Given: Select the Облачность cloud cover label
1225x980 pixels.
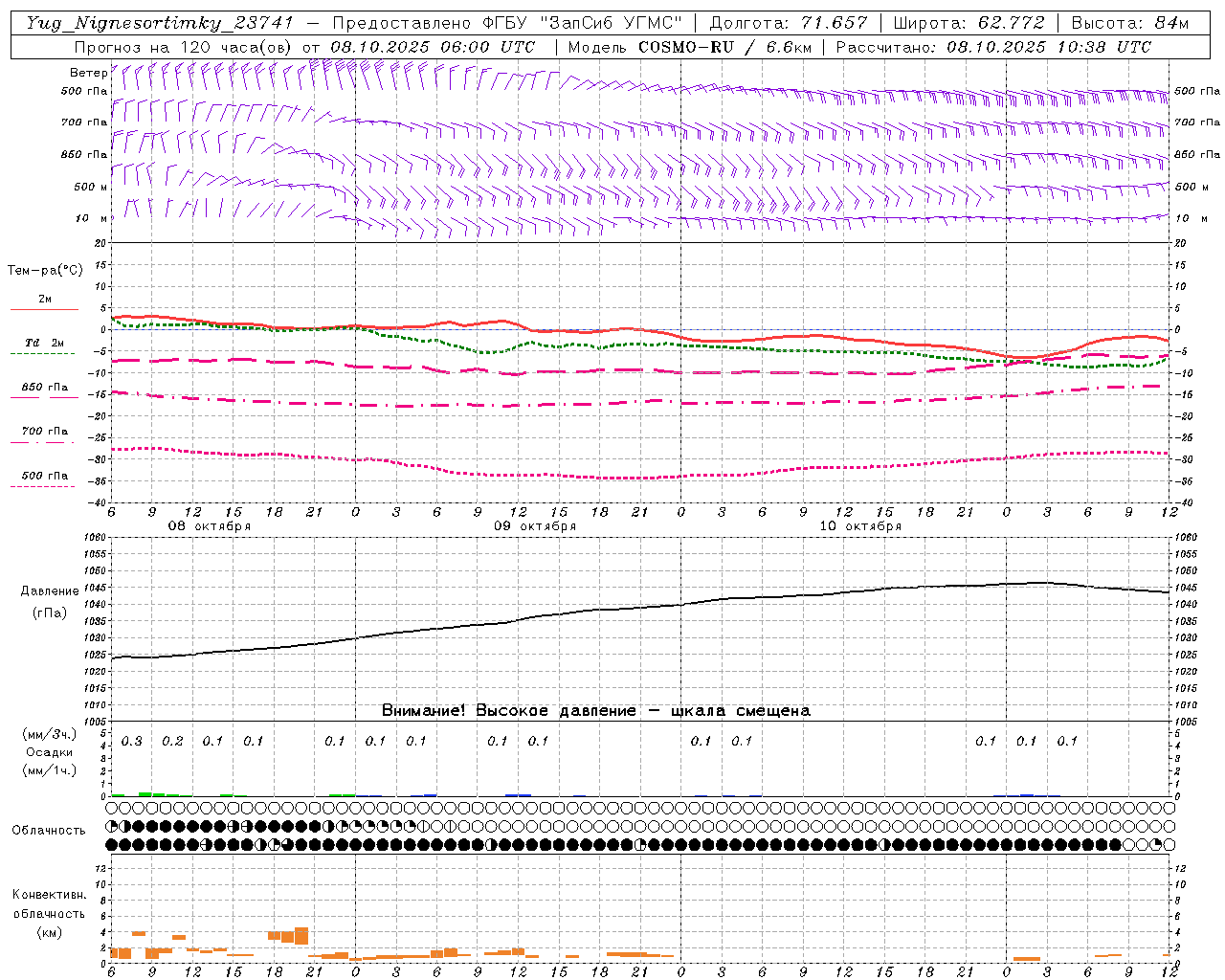Looking at the screenshot, I should pos(49,831).
